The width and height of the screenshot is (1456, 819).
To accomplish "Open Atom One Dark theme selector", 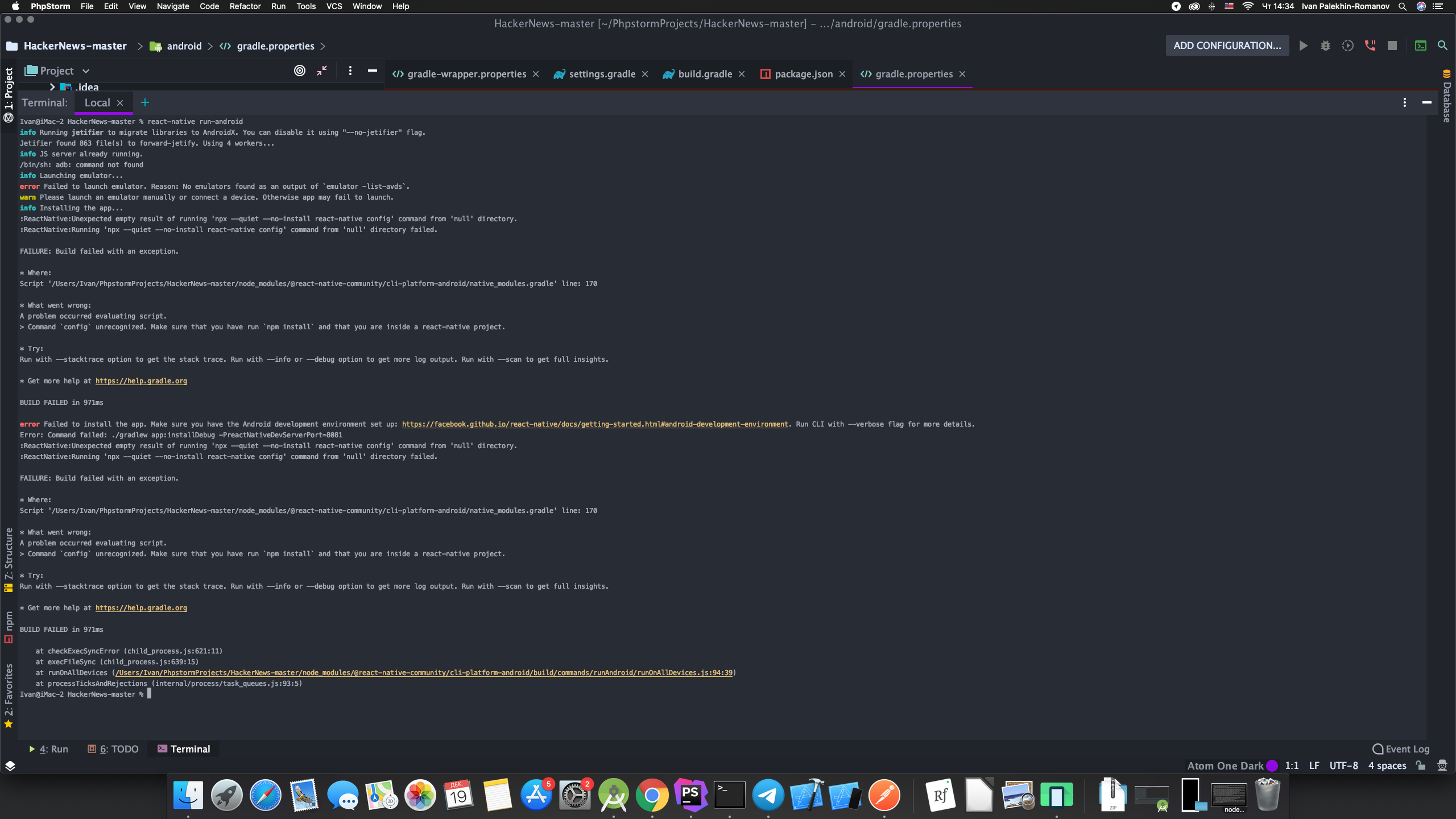I will click(1225, 766).
